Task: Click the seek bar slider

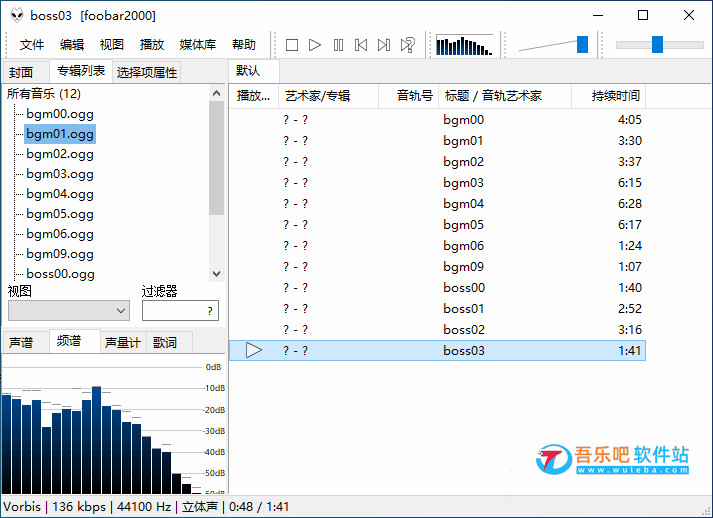Action: [658, 45]
